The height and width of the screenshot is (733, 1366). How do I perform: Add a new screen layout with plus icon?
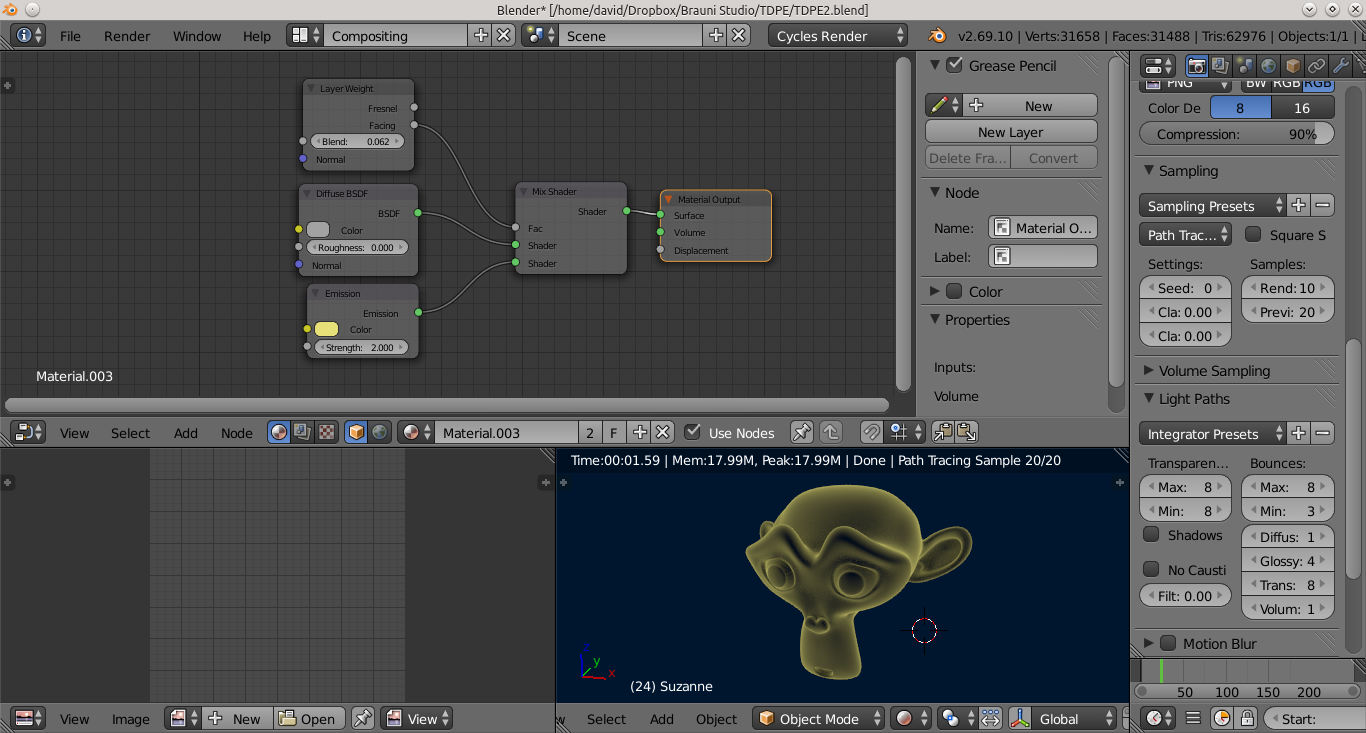point(481,35)
